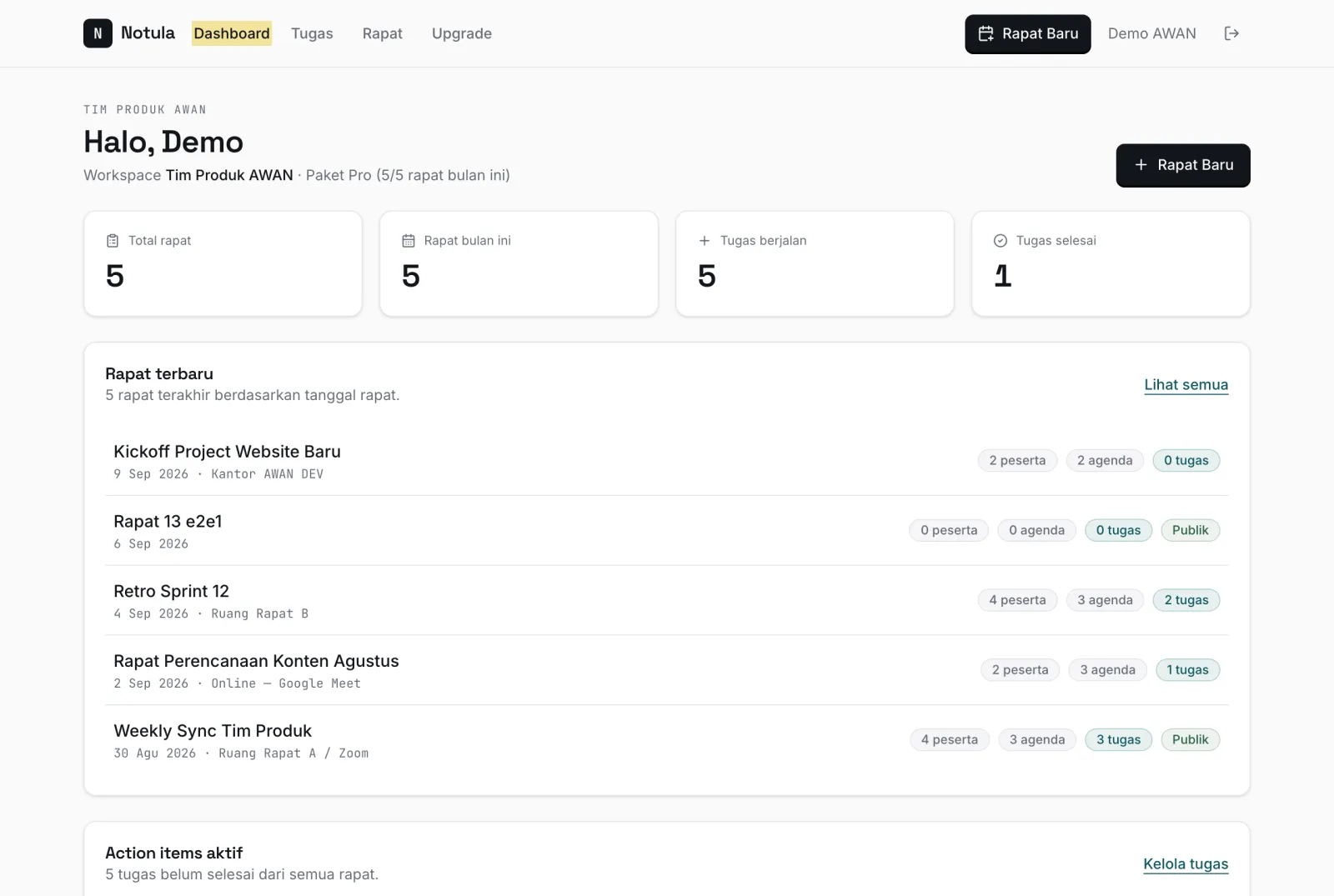Click 2 tugas badge on Retro Sprint 12

[1186, 600]
